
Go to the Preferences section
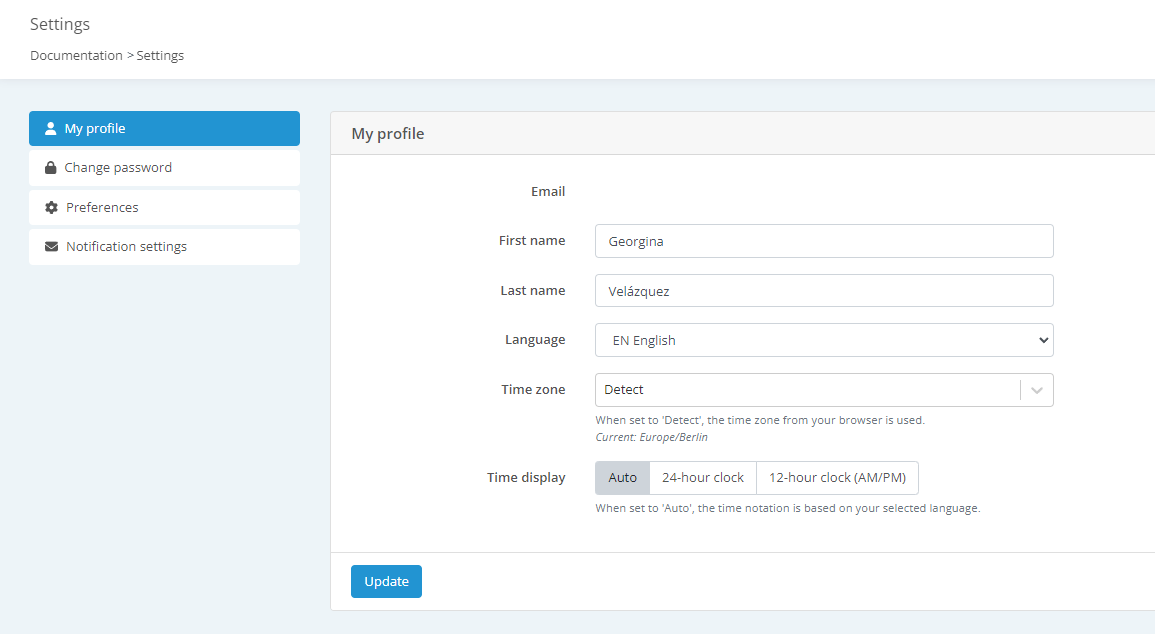click(104, 207)
